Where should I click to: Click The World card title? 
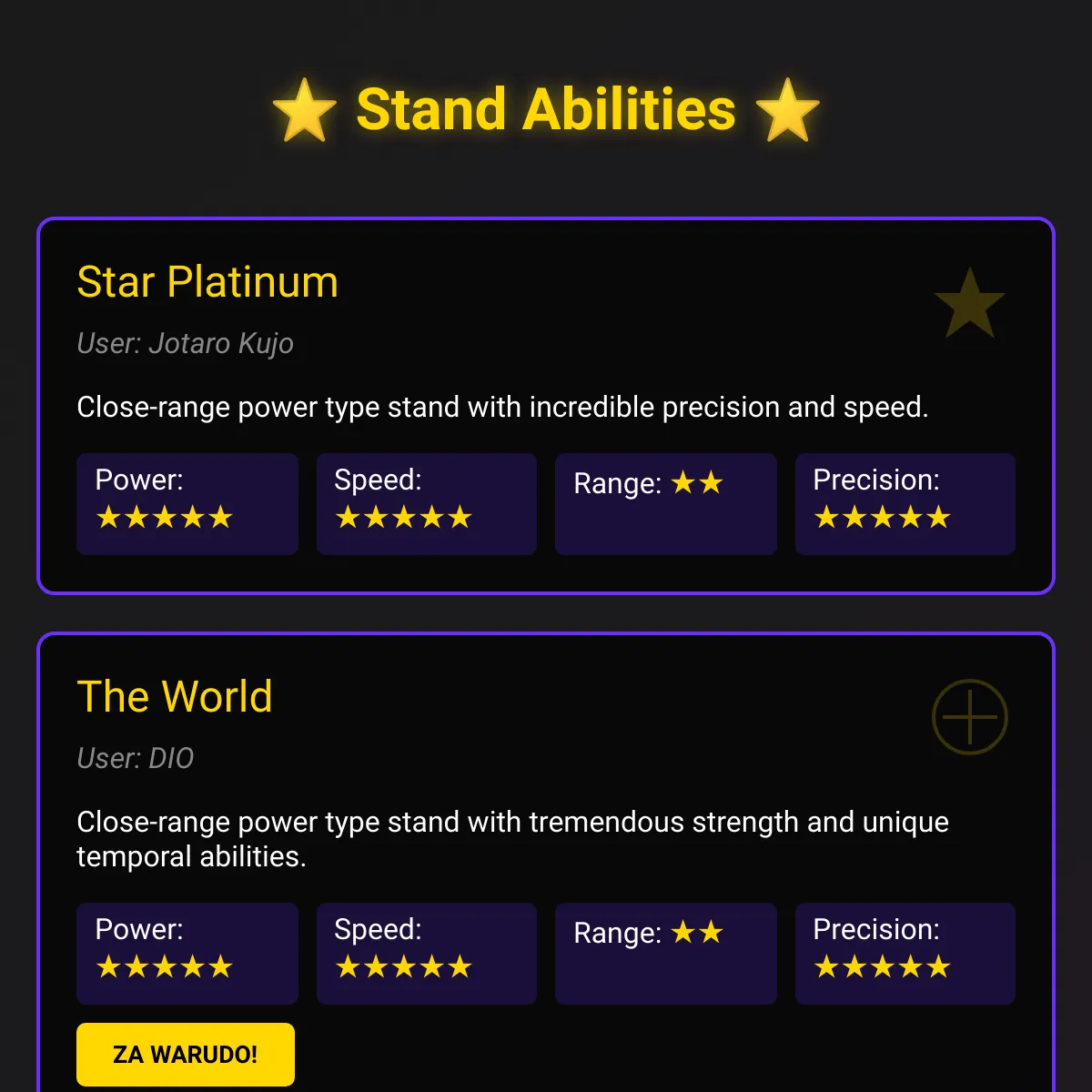click(175, 697)
